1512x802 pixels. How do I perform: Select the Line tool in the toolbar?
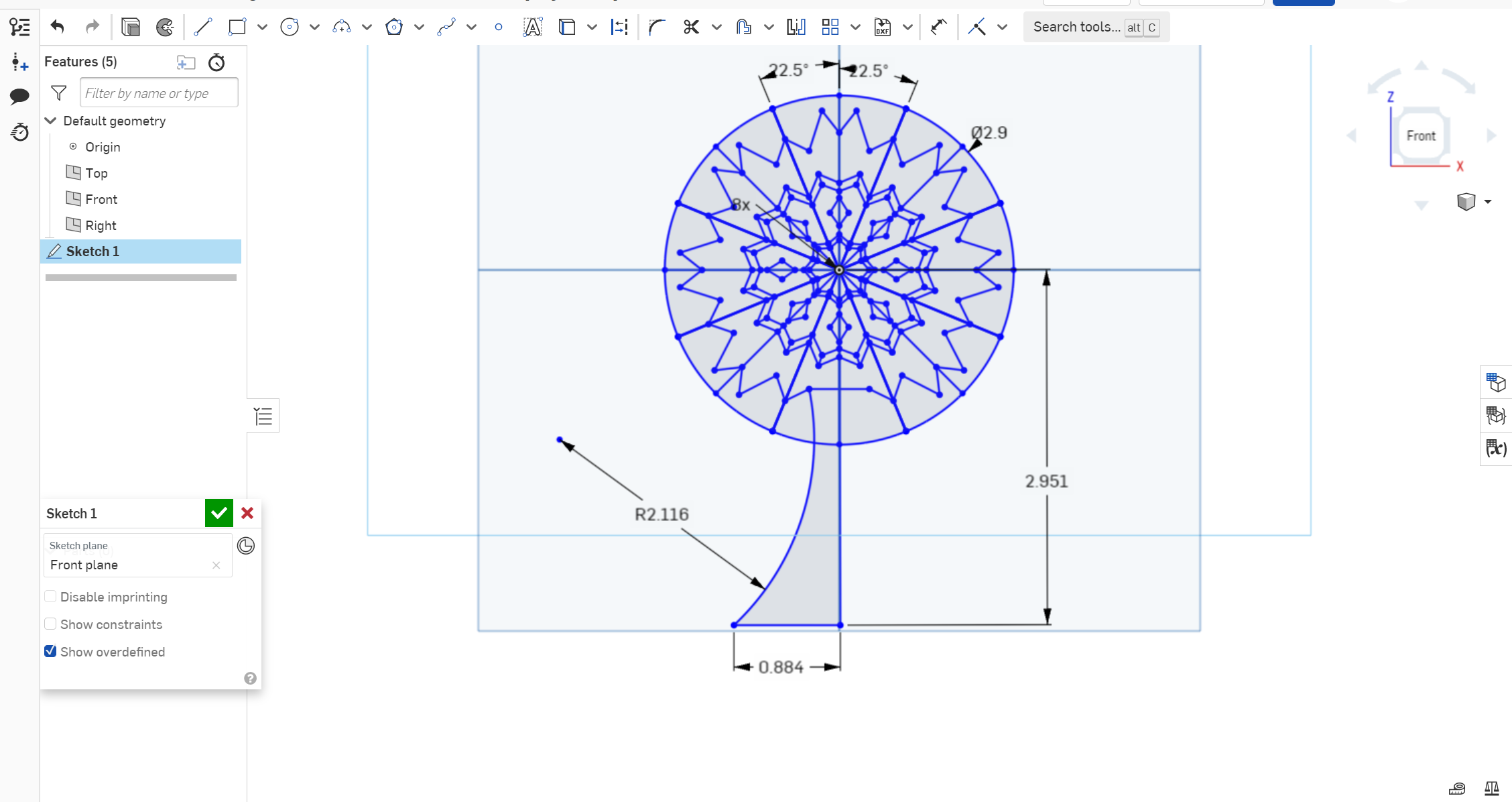tap(202, 27)
